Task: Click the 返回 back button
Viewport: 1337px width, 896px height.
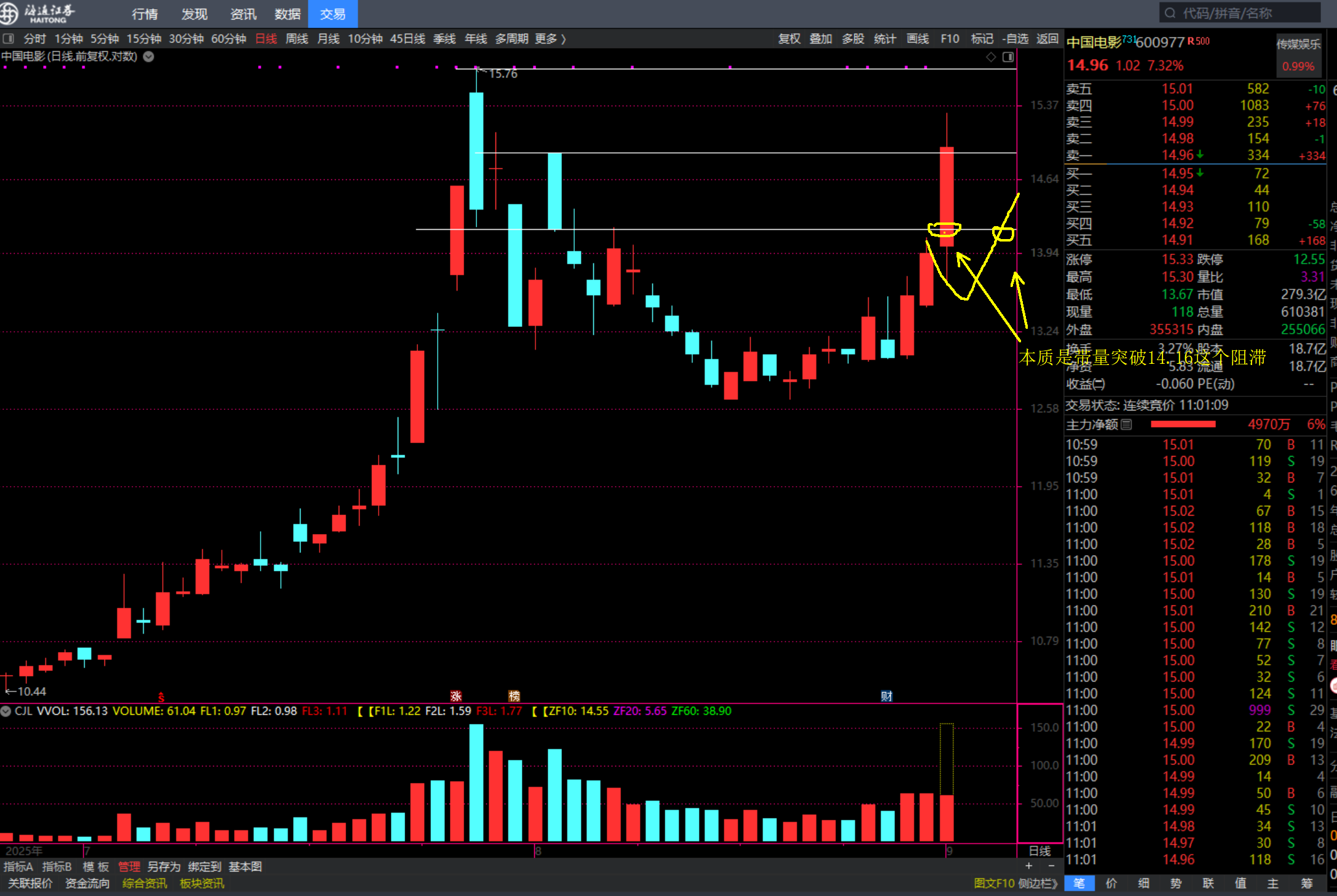Action: [1047, 39]
